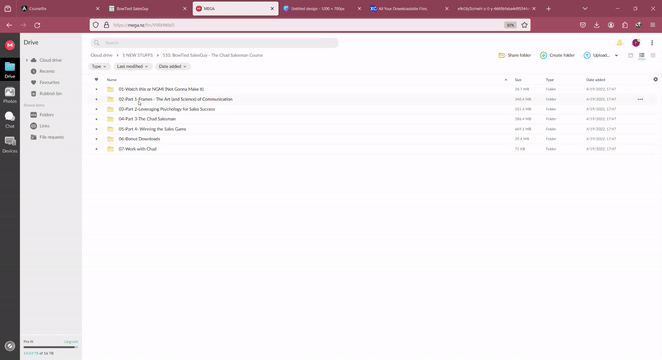662x360 pixels.
Task: Click the Share folder button
Action: pyautogui.click(x=515, y=55)
